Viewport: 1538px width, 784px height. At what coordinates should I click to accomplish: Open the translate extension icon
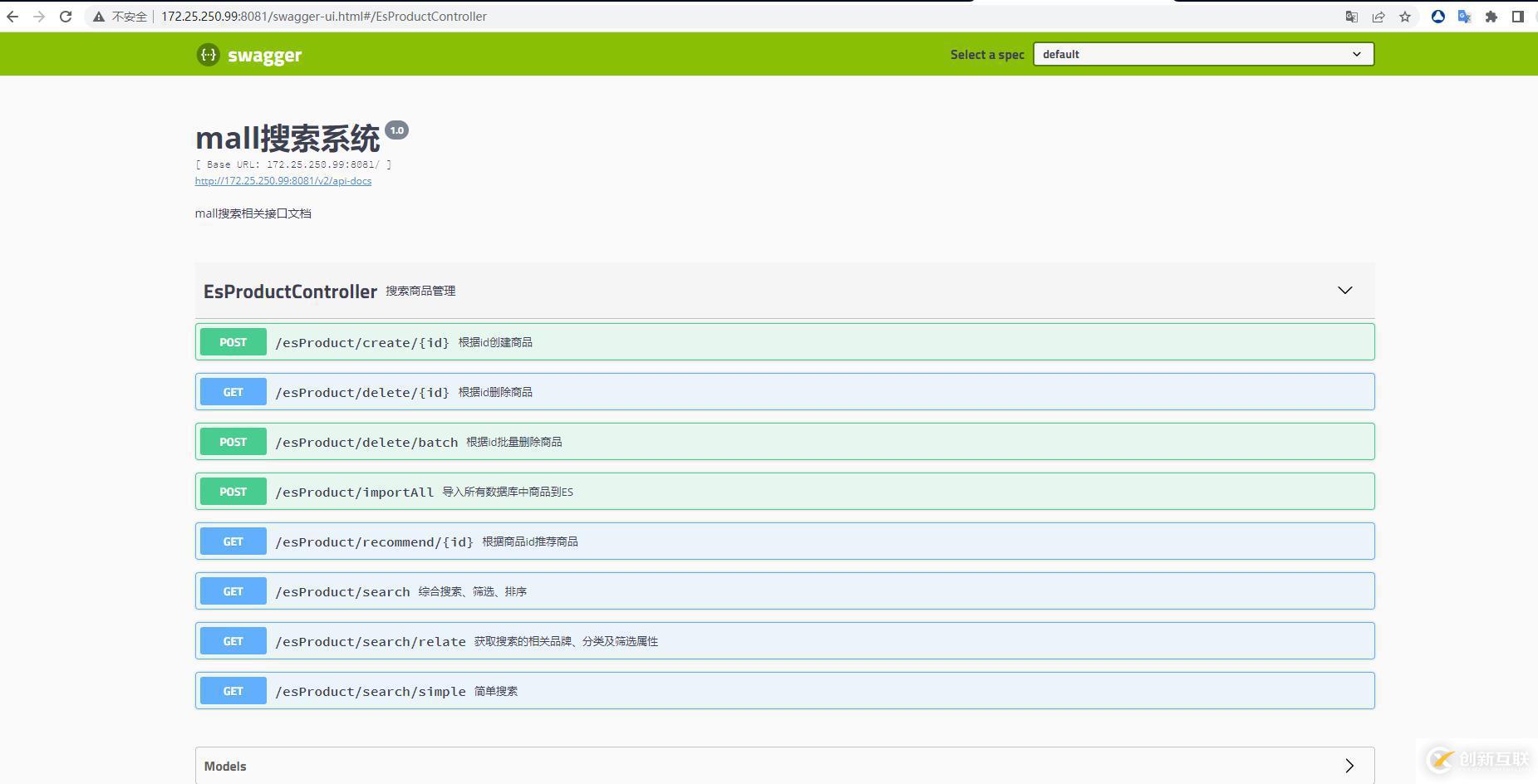pos(1465,17)
